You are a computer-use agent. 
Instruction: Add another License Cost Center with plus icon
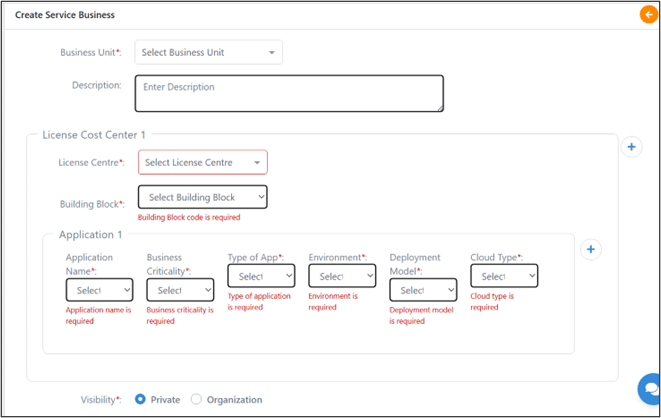tap(631, 147)
